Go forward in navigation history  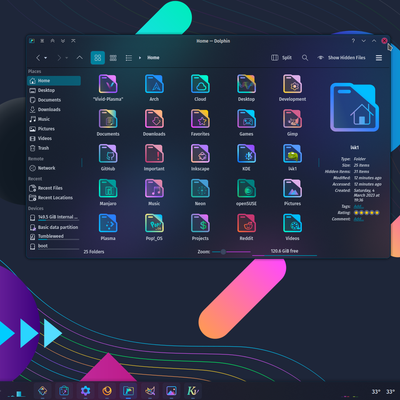(x=59, y=58)
